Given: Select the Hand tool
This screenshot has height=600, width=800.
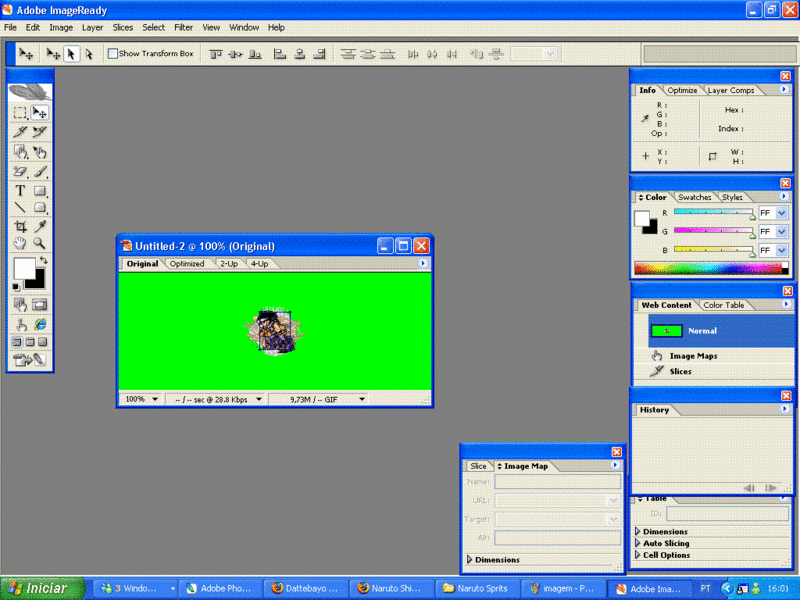Looking at the screenshot, I should click(20, 243).
